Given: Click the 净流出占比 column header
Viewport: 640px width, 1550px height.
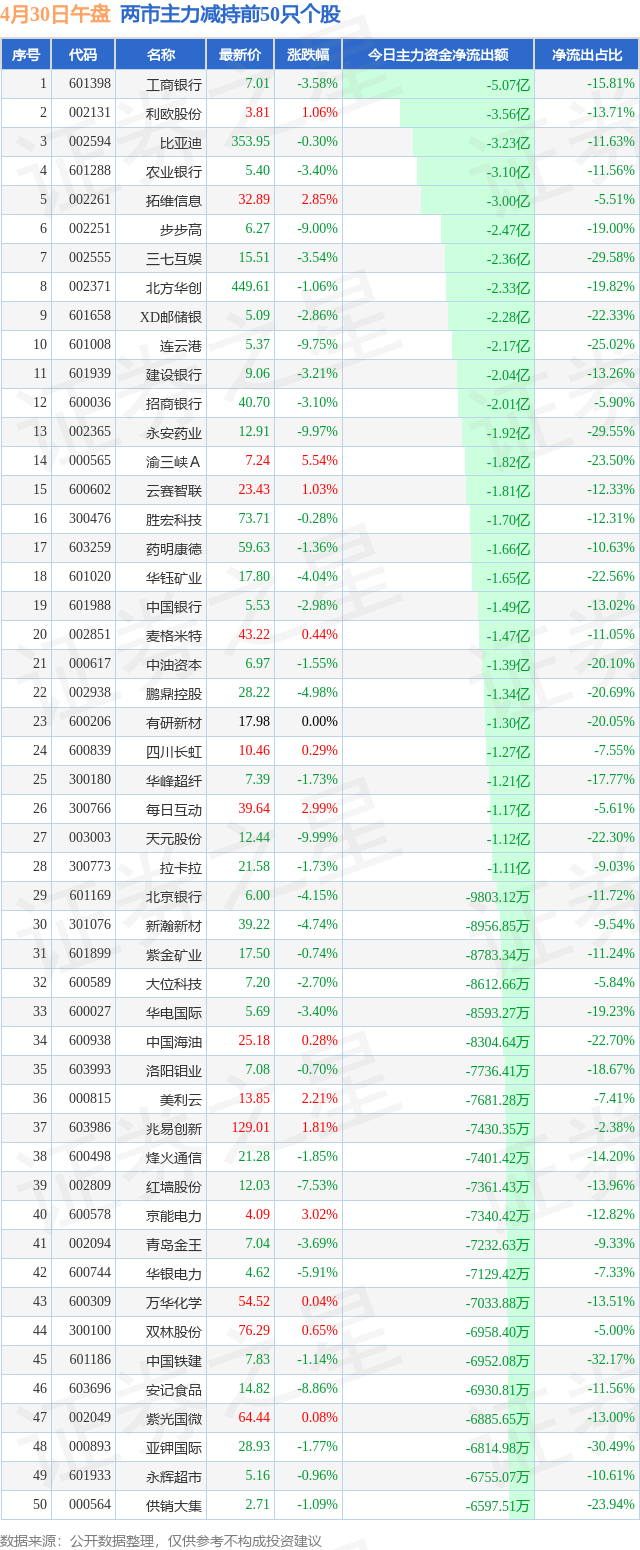Looking at the screenshot, I should (x=587, y=55).
